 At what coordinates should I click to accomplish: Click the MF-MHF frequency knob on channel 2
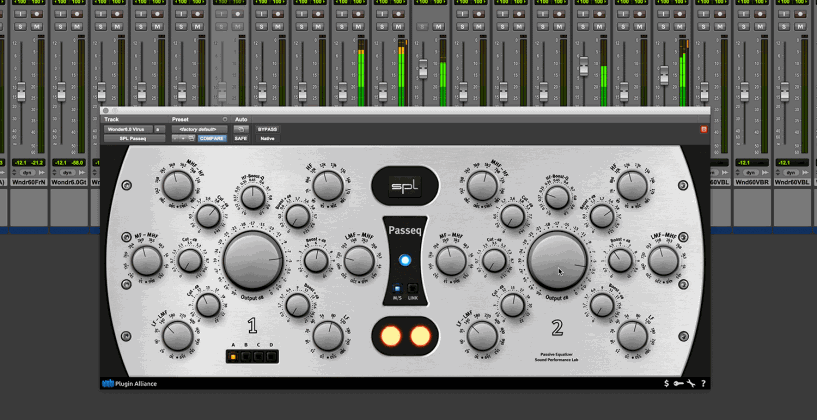coord(451,261)
